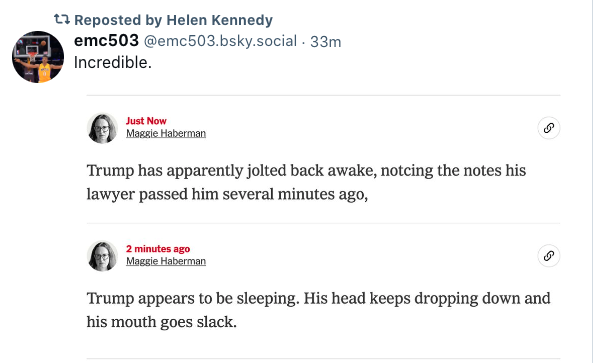594x363 pixels.
Task: Click divider line below 'Incredible.' text
Action: (323, 95)
